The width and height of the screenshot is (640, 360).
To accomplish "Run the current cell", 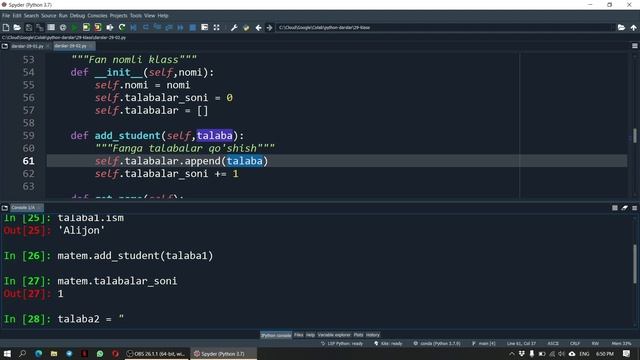I will coord(86,27).
